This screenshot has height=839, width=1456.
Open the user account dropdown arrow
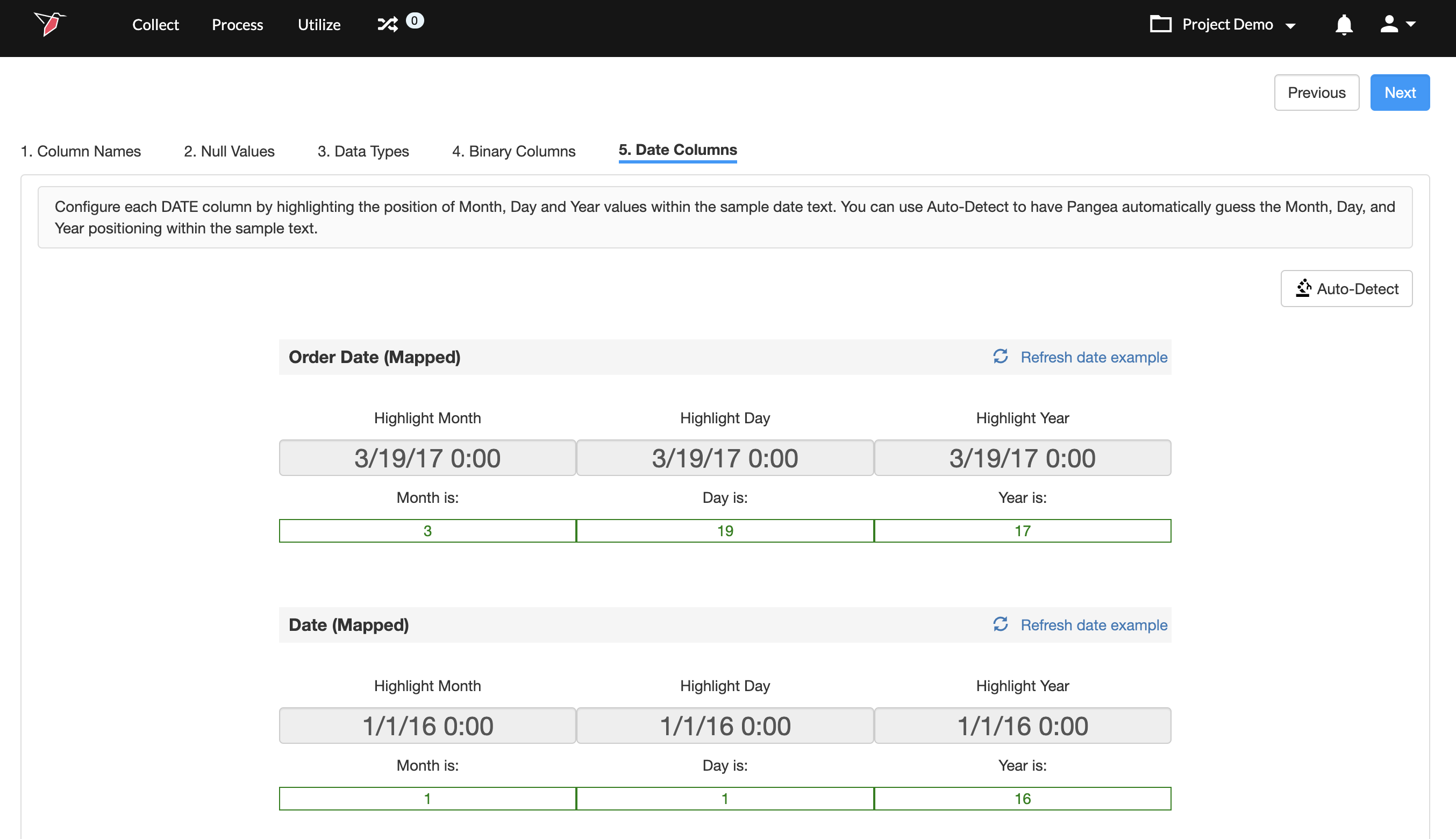[1410, 24]
